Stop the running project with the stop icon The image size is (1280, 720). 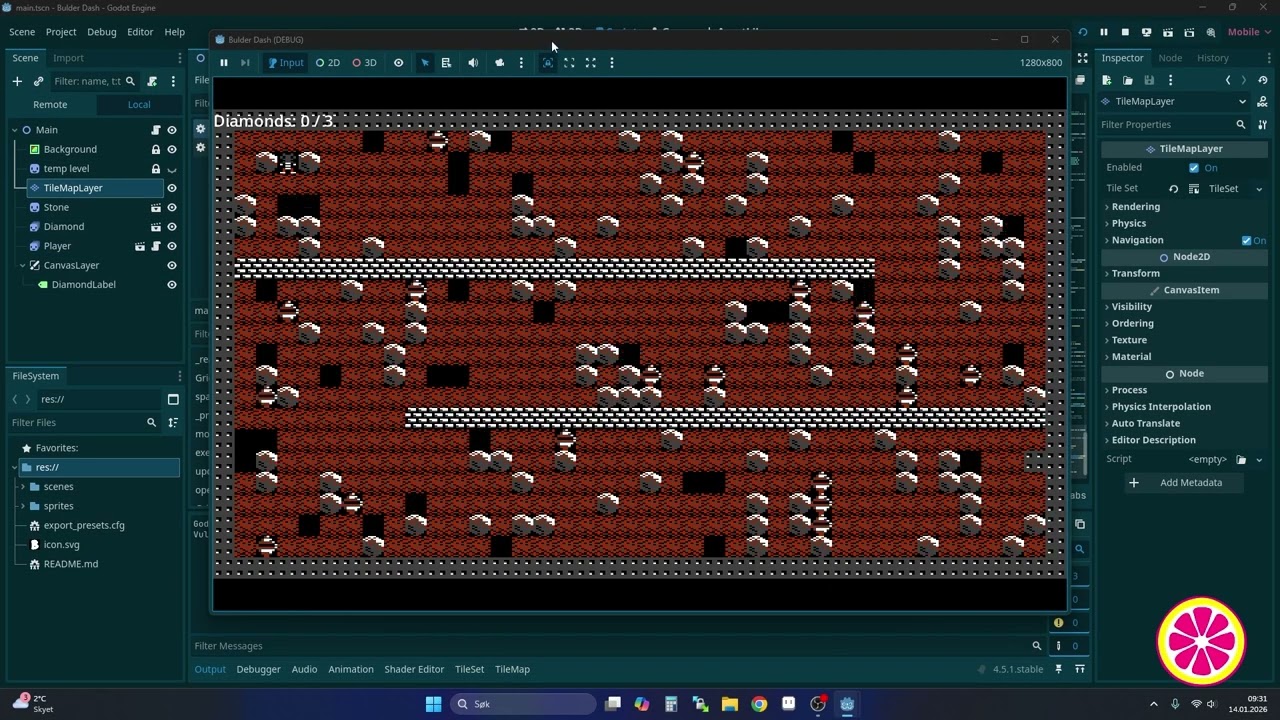pos(1125,32)
